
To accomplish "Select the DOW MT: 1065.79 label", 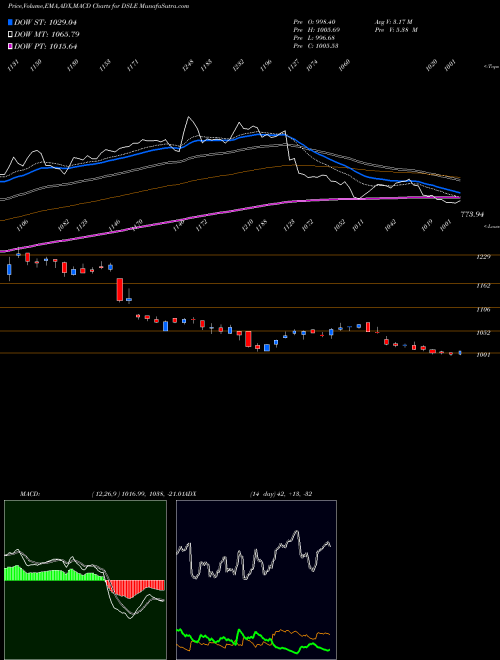I will [x=47, y=35].
